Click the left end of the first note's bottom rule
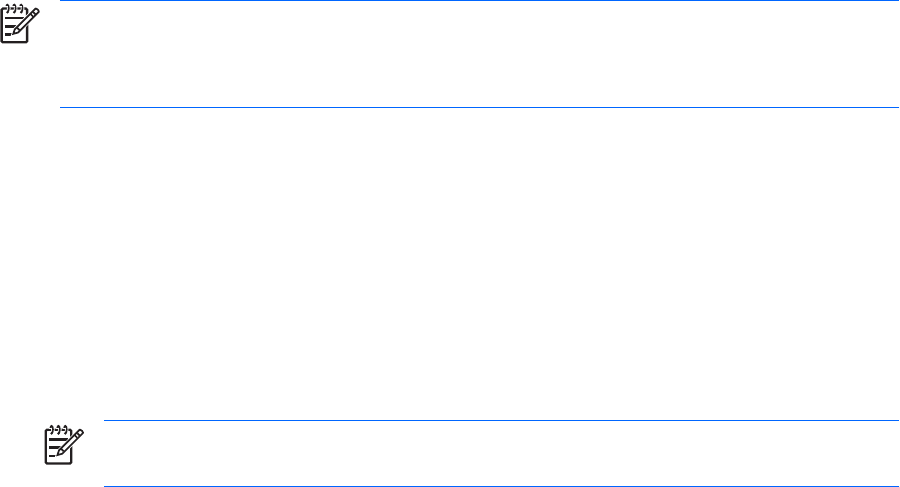The width and height of the screenshot is (900, 487). click(64, 107)
